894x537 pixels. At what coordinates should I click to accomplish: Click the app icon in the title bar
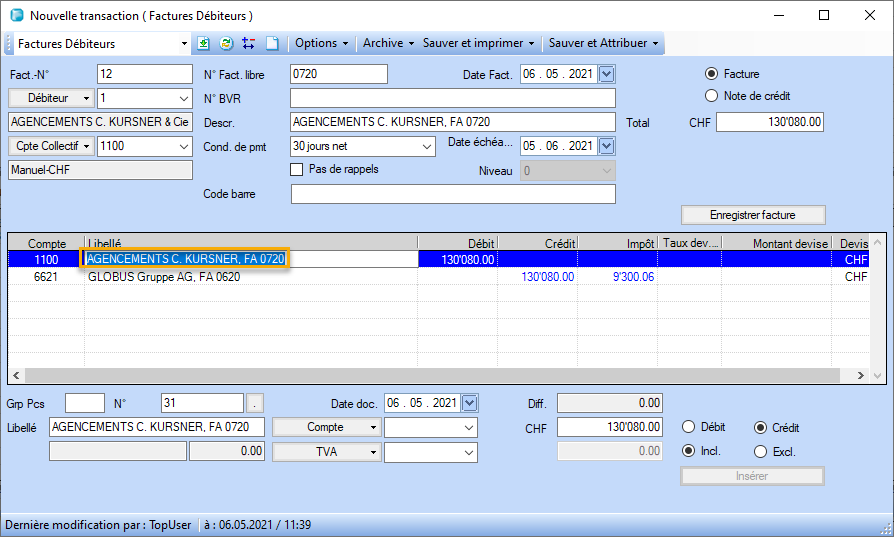(x=15, y=16)
